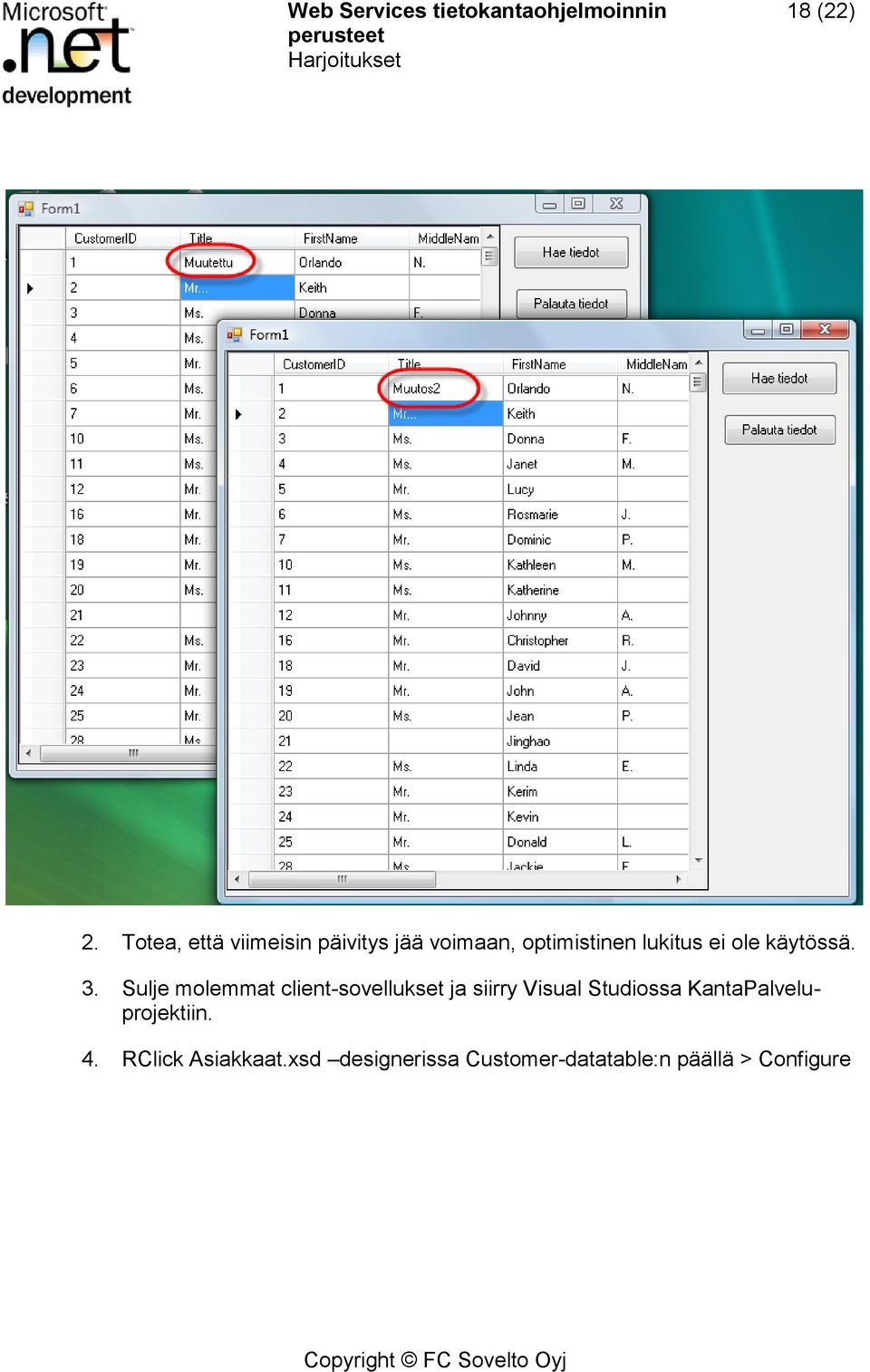This screenshot has height=1372, width=870.
Task: Click the front grid's vertical scrollbar thumb
Action: point(698,382)
